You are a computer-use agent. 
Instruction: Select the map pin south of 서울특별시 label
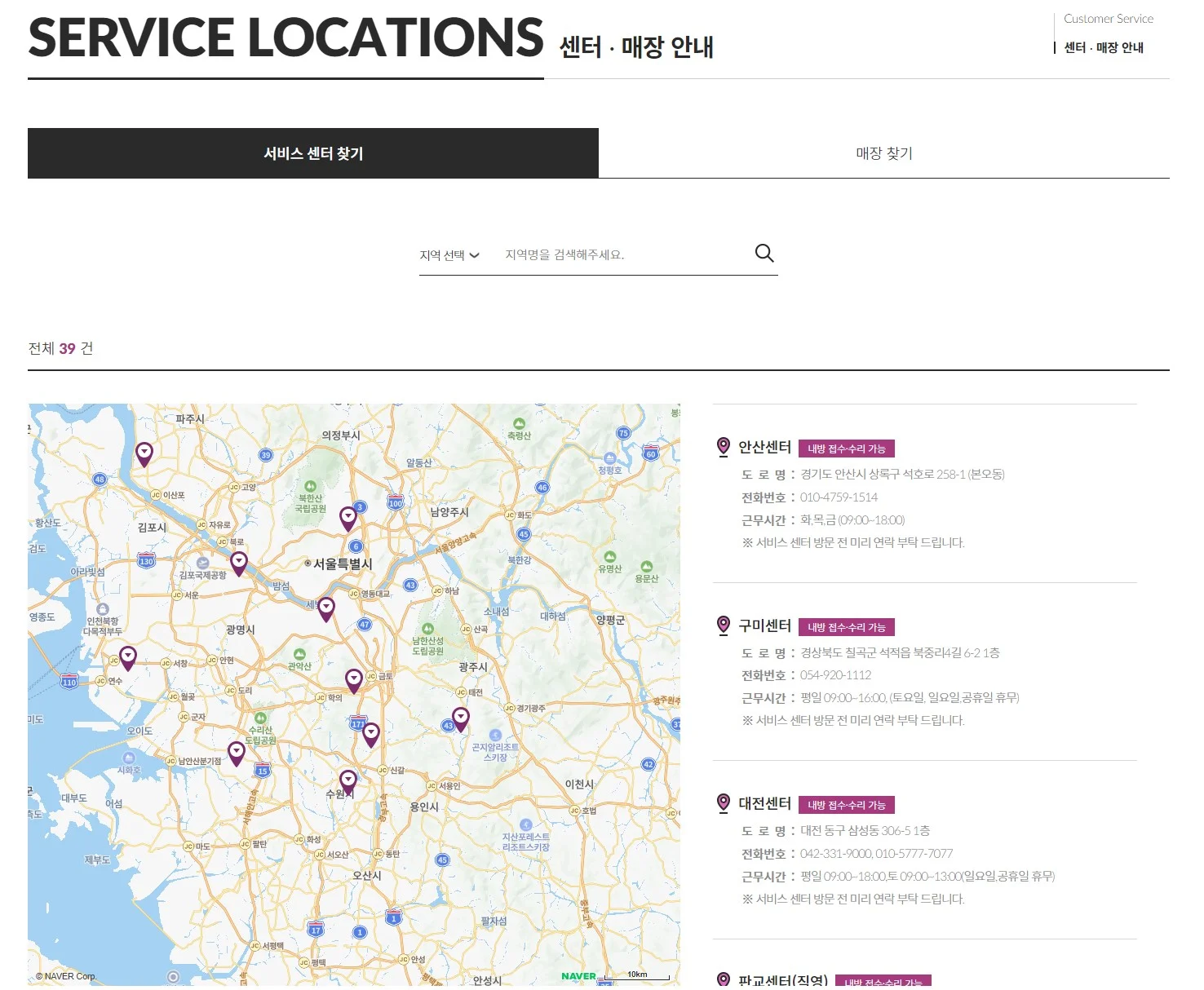coord(326,609)
